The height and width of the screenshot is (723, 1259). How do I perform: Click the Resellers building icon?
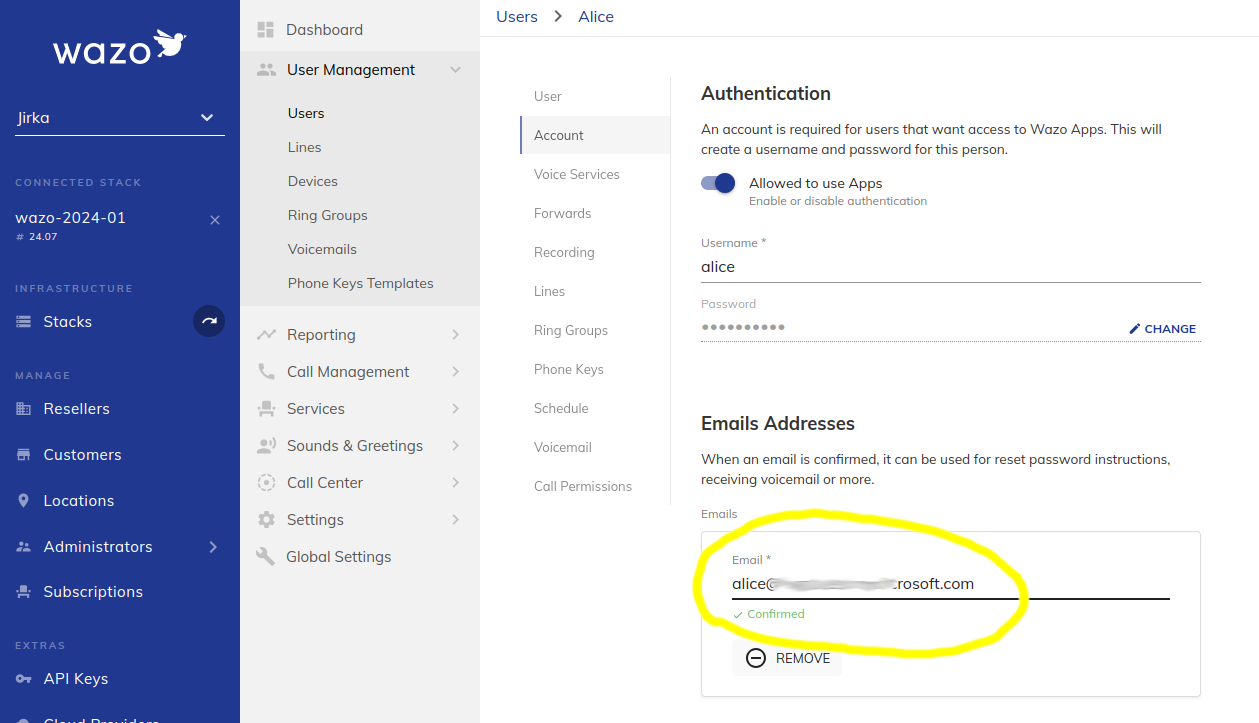(x=24, y=409)
